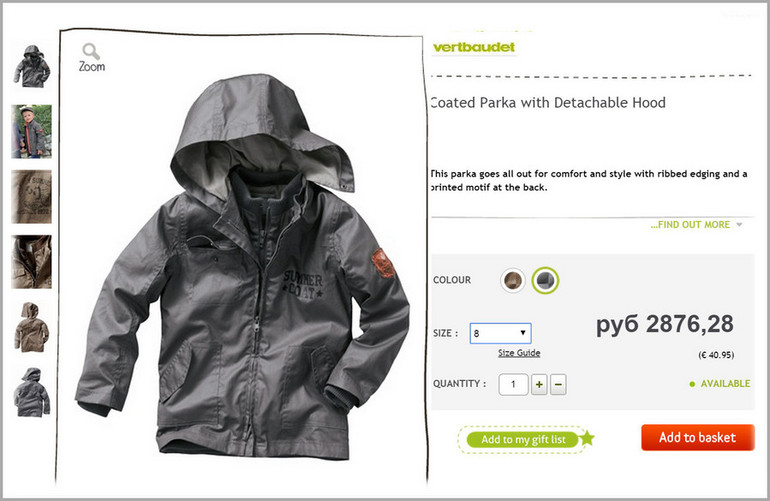The height and width of the screenshot is (501, 770).
Task: Increase quantity with the plus button
Action: point(539,384)
